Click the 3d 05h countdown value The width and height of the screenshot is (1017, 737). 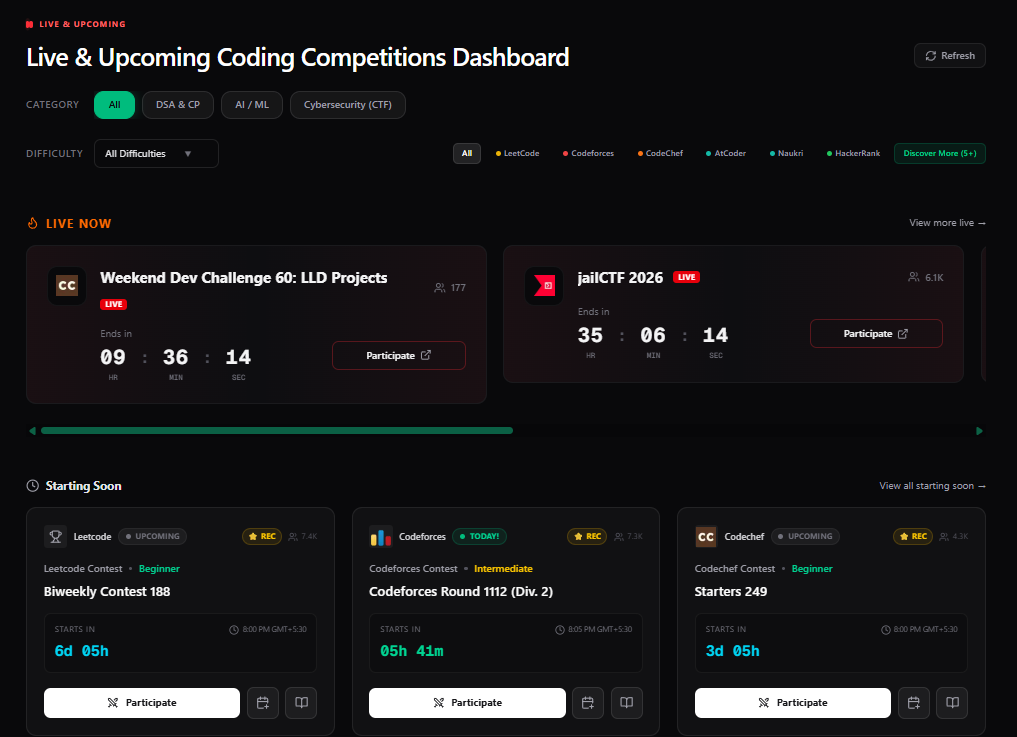point(732,651)
